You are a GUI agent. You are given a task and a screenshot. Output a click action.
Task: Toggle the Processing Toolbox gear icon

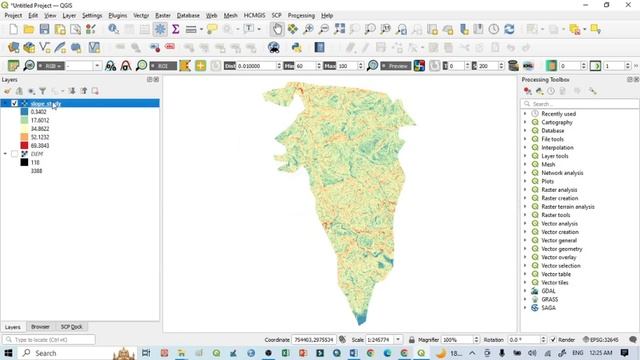pos(160,29)
